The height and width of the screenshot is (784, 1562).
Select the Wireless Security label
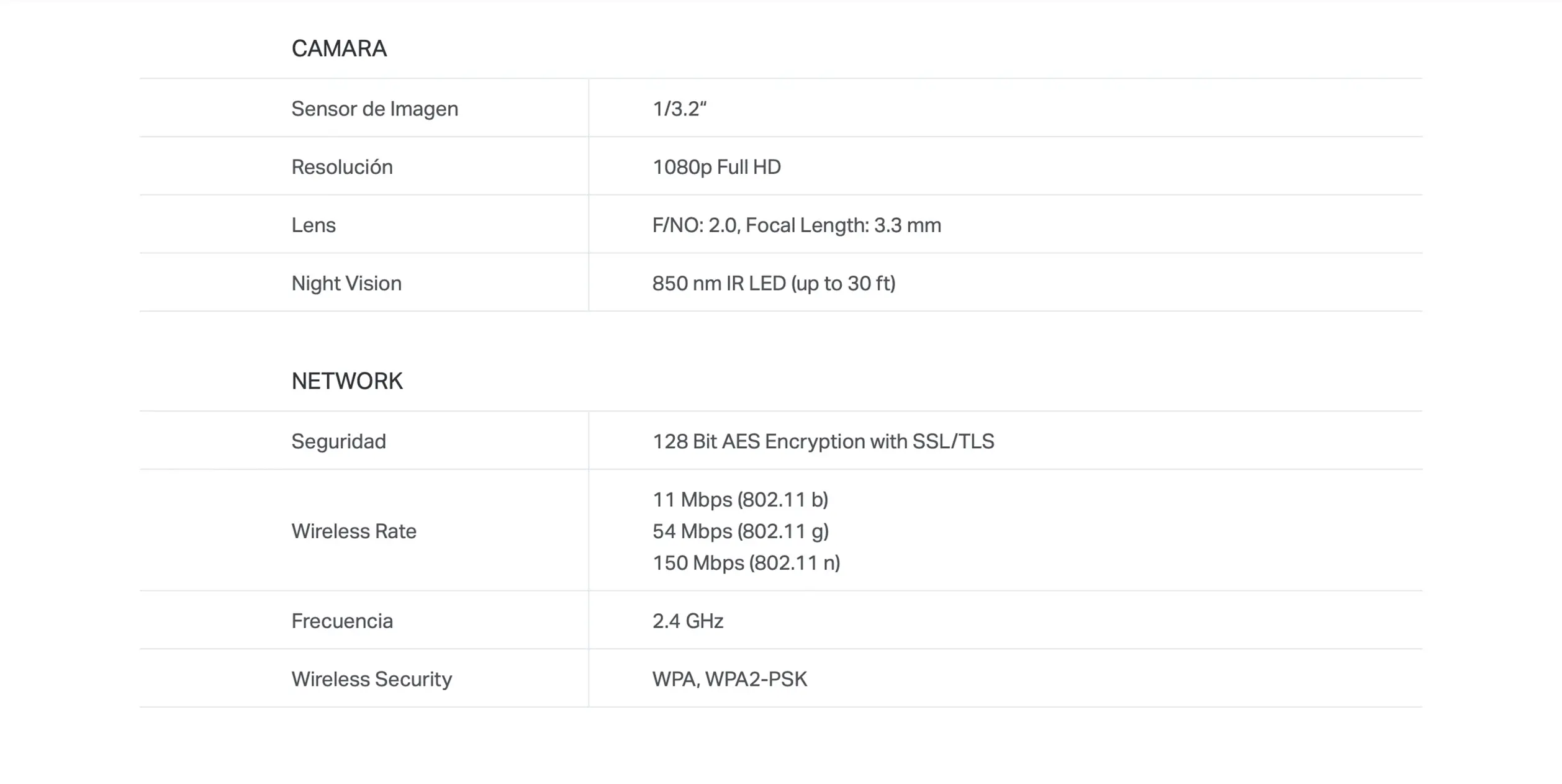371,678
